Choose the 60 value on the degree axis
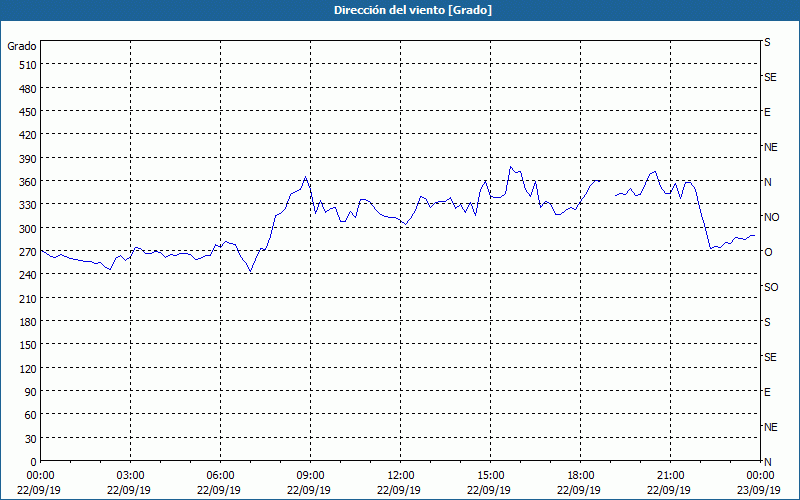This screenshot has width=800, height=500. pos(31,415)
